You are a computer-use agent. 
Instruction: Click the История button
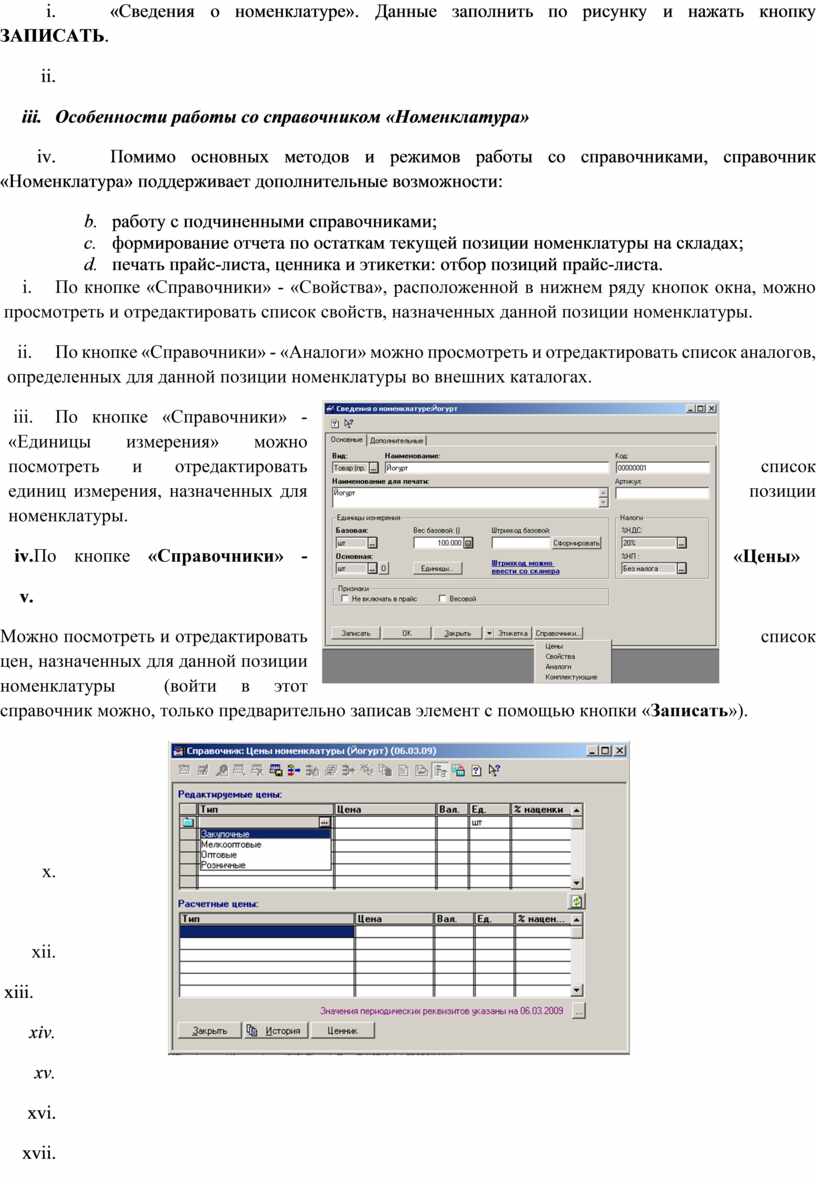point(276,1031)
